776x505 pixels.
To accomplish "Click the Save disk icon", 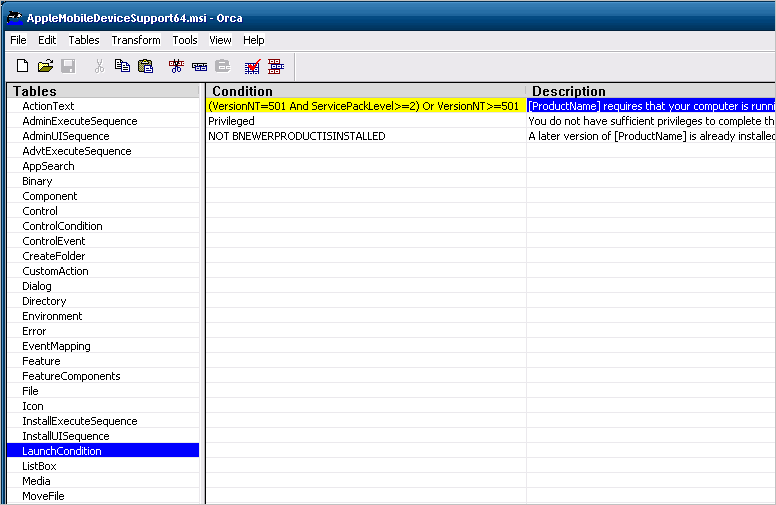I will coord(68,66).
